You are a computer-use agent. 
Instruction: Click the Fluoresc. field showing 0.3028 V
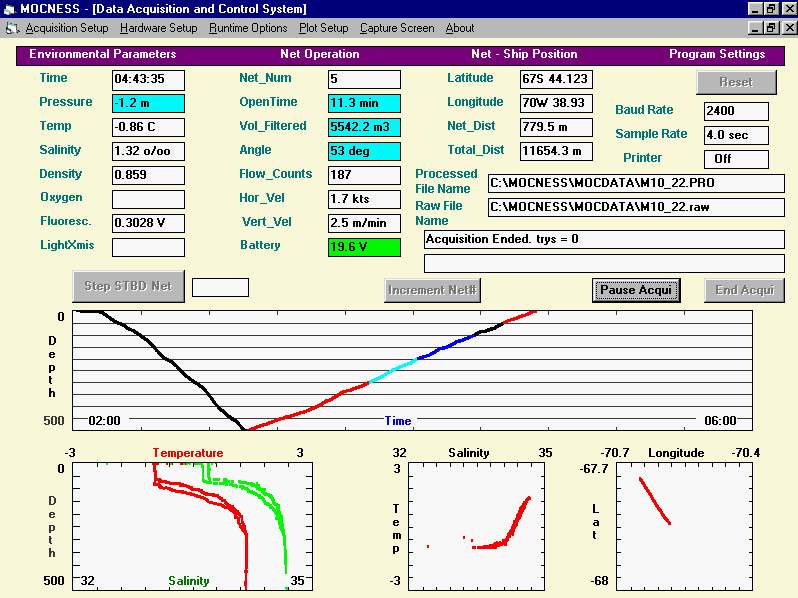tap(148, 223)
